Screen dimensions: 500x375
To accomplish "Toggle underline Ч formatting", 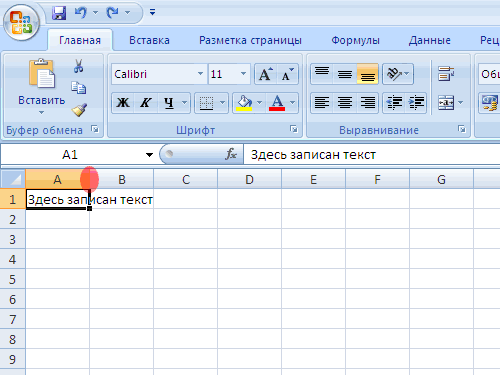I will (169, 103).
